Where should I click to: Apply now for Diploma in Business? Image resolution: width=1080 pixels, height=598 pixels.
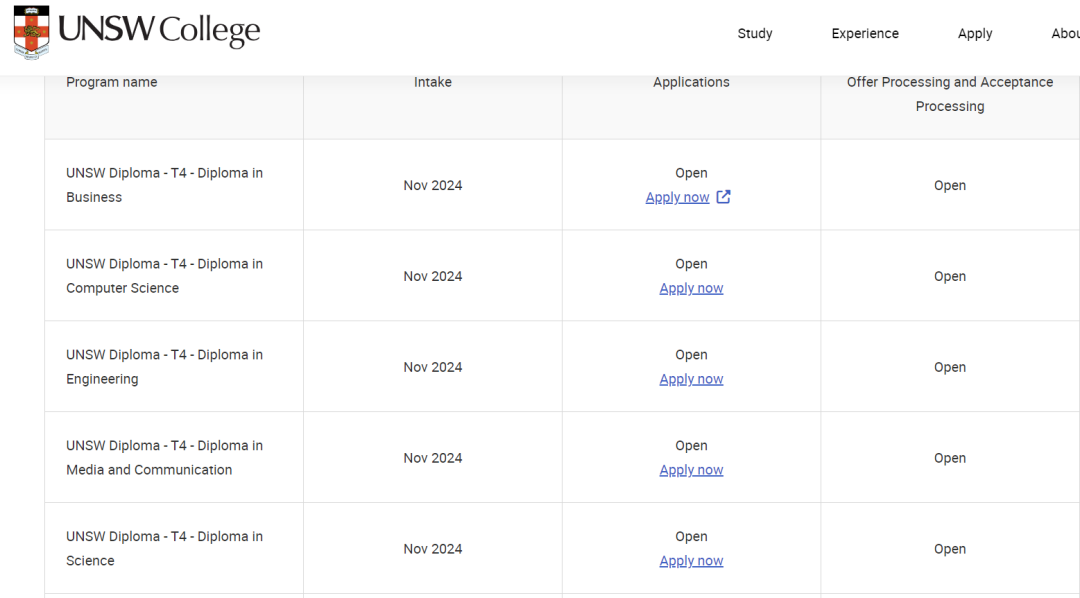pos(677,198)
